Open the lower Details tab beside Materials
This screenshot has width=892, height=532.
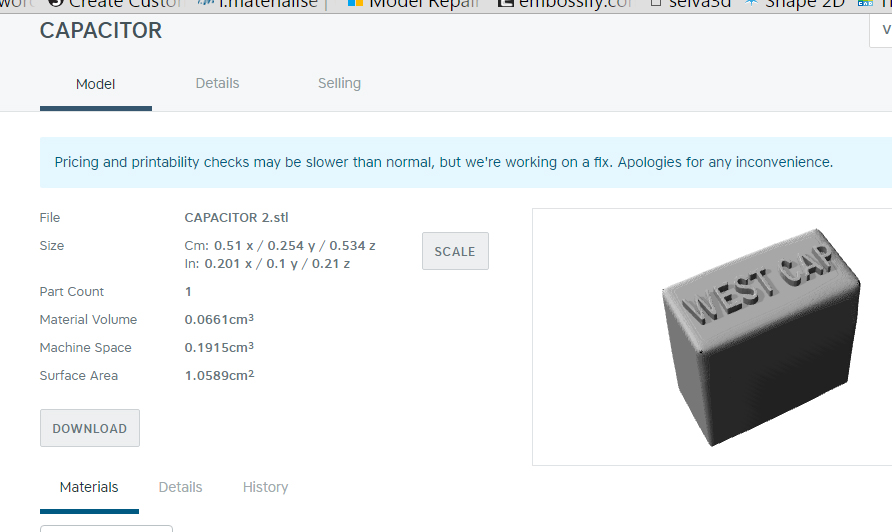(180, 487)
